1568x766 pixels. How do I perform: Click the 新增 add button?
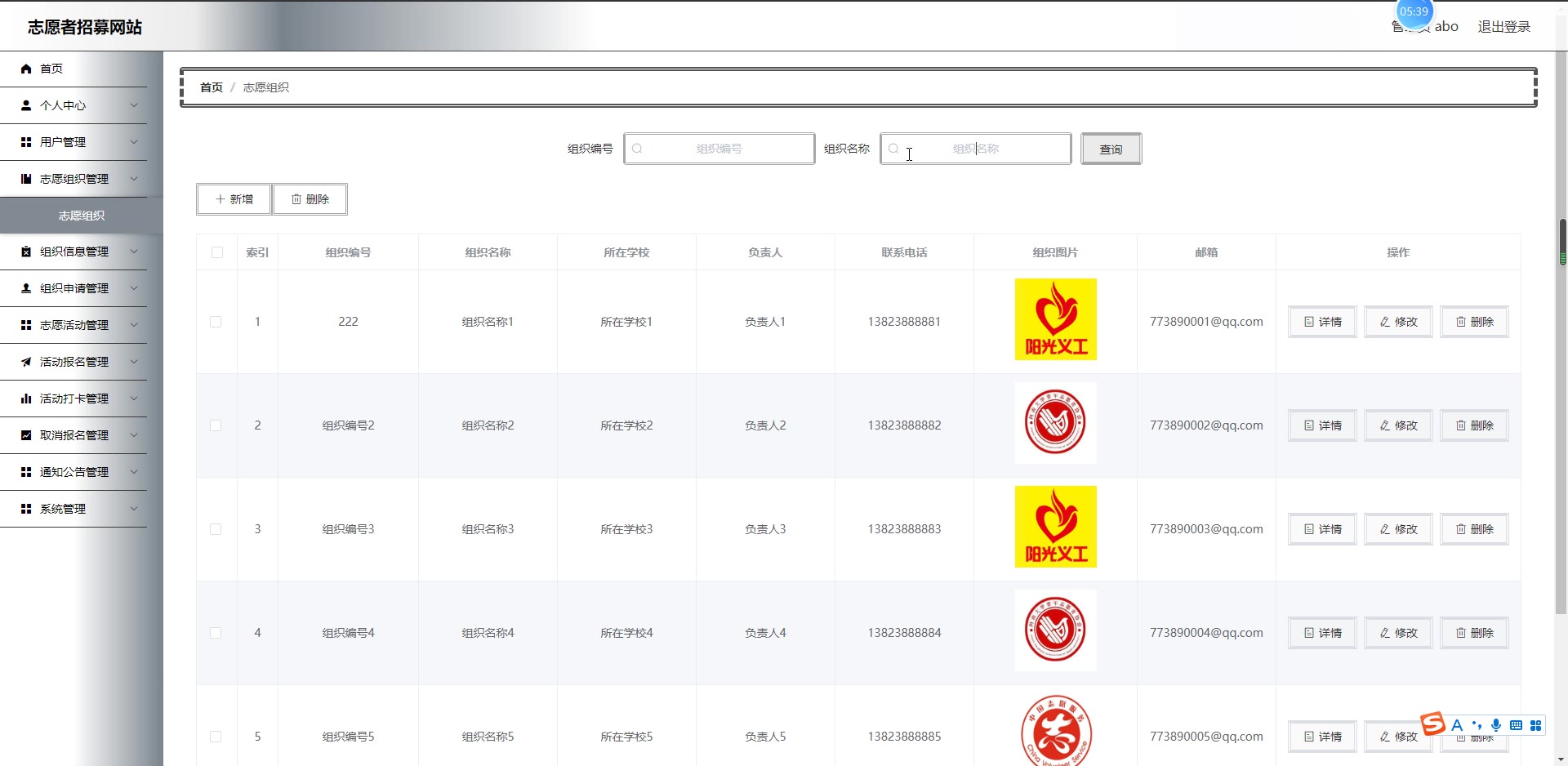(x=234, y=199)
